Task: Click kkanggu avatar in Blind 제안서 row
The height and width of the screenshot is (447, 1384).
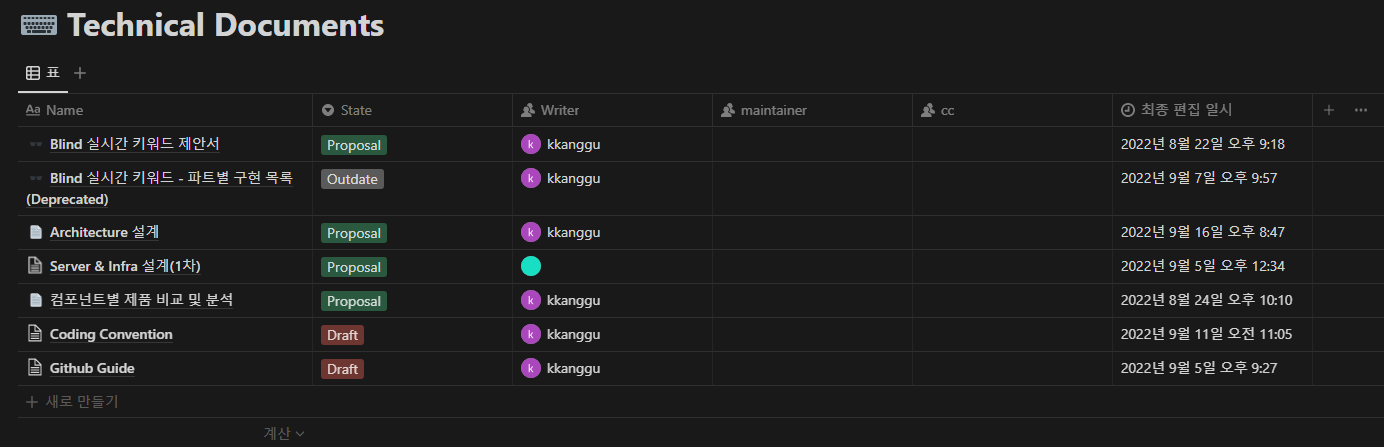Action: point(531,144)
